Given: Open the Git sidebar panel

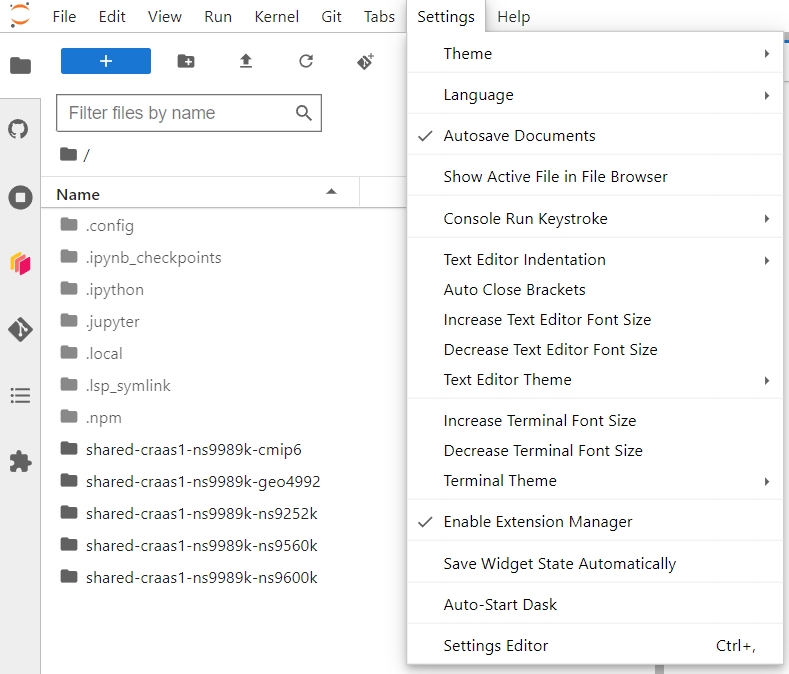Looking at the screenshot, I should point(20,330).
